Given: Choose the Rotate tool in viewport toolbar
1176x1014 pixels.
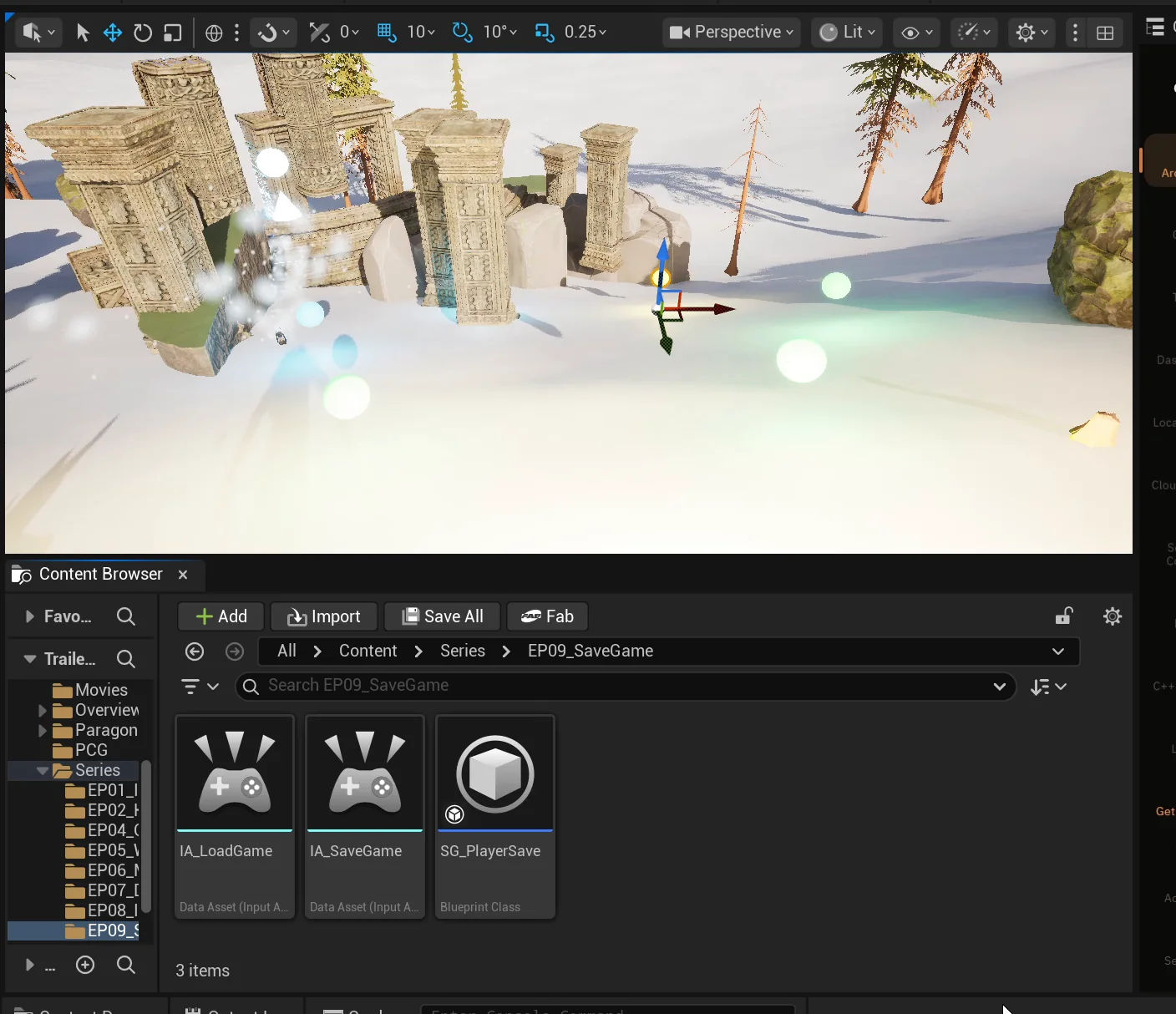Looking at the screenshot, I should [143, 33].
